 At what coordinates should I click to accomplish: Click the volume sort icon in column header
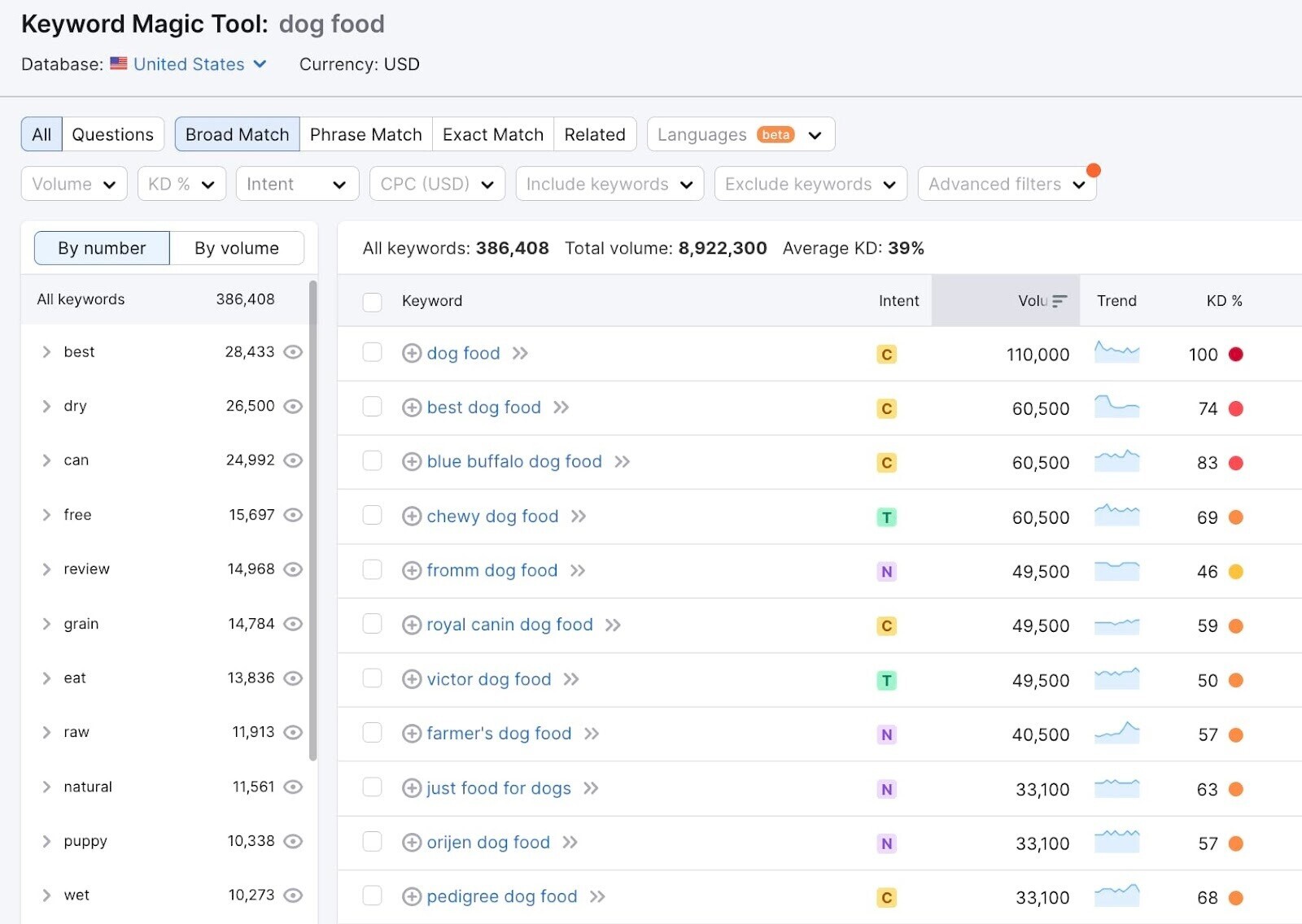(1059, 301)
